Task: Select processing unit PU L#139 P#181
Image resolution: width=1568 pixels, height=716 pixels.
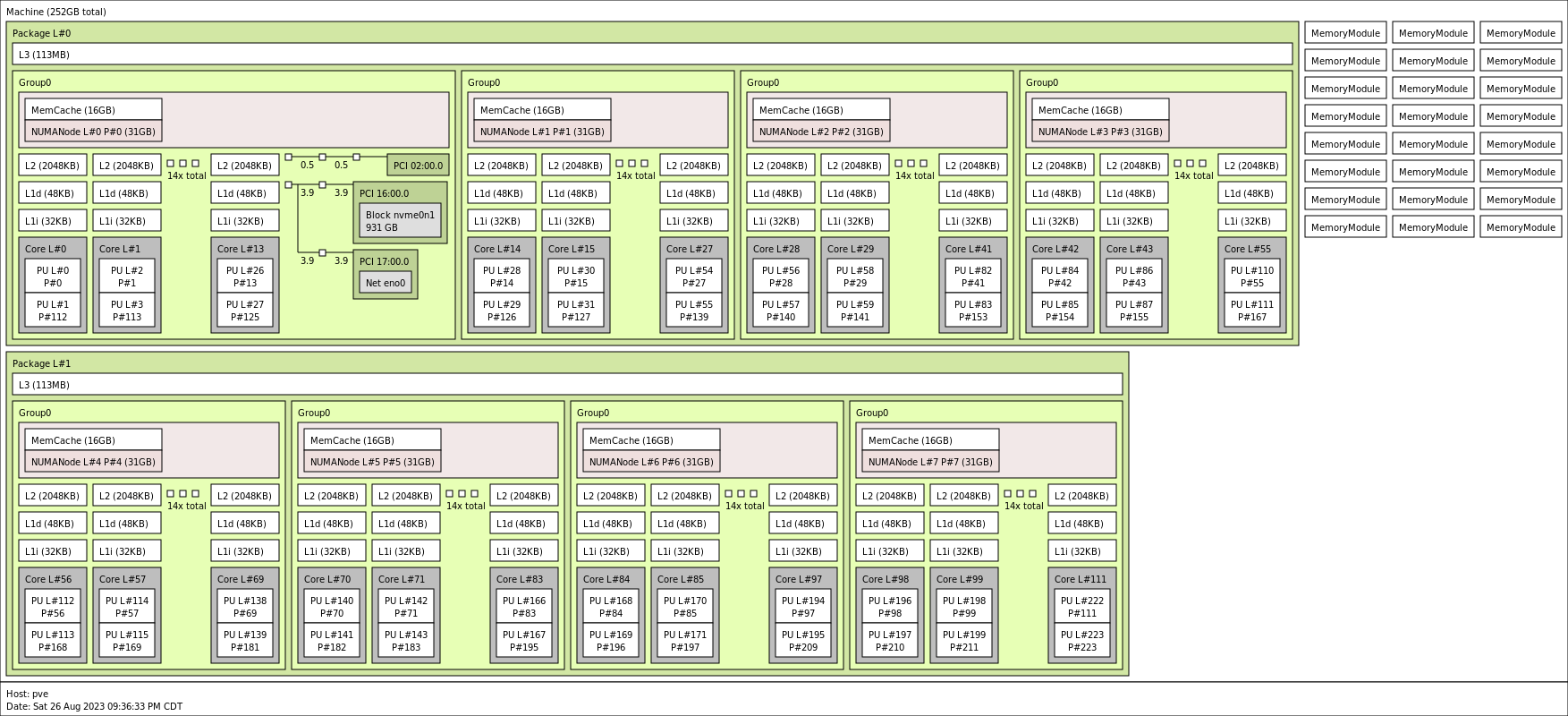Action: click(x=245, y=641)
